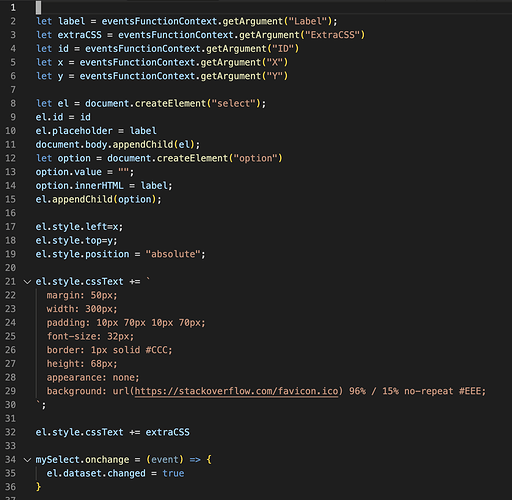The image size is (512, 500).
Task: Click the word "label" declared on line 2
Action: [72, 21]
